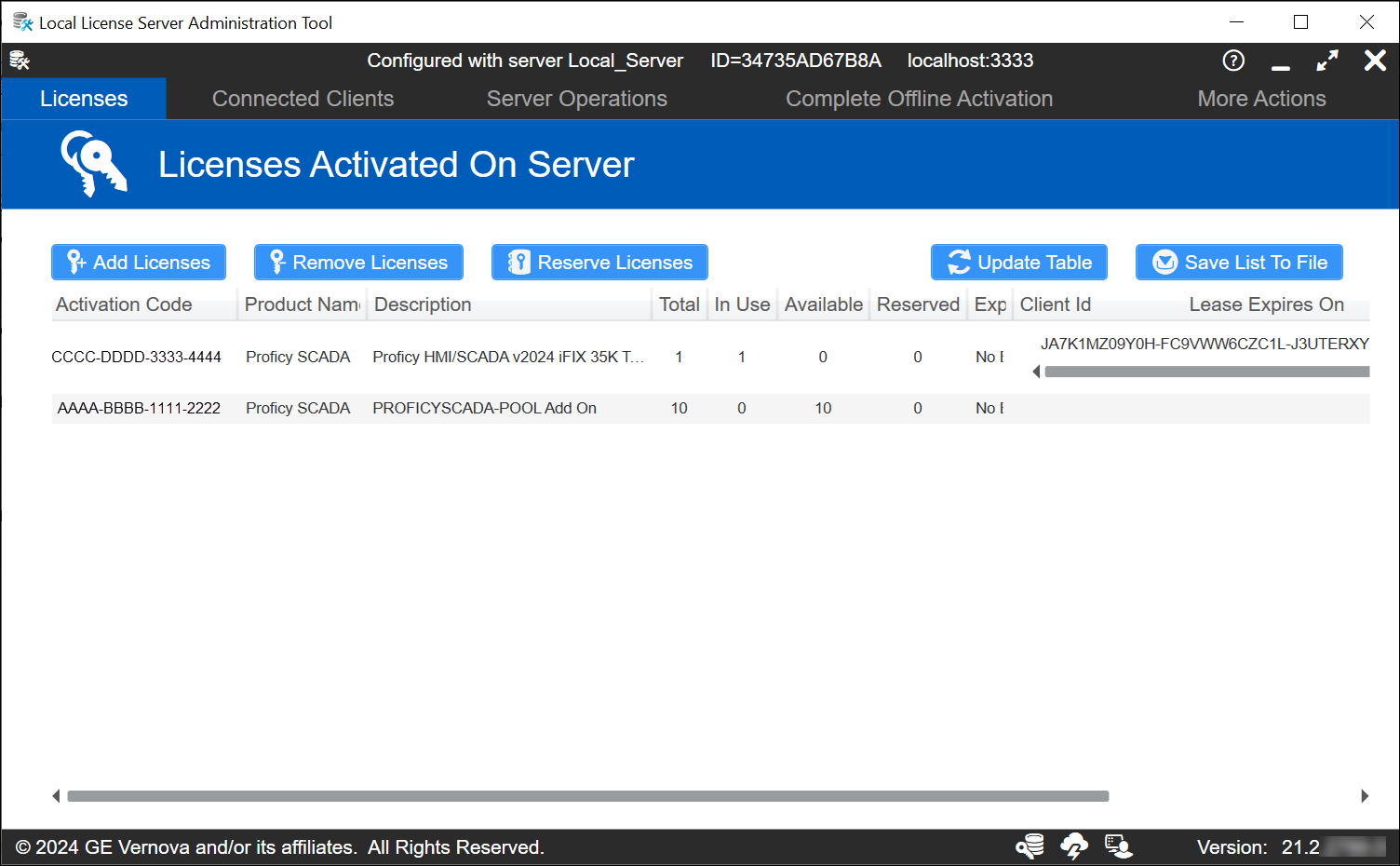Click the app icon in the window title bar
The image size is (1400, 866).
(22, 22)
